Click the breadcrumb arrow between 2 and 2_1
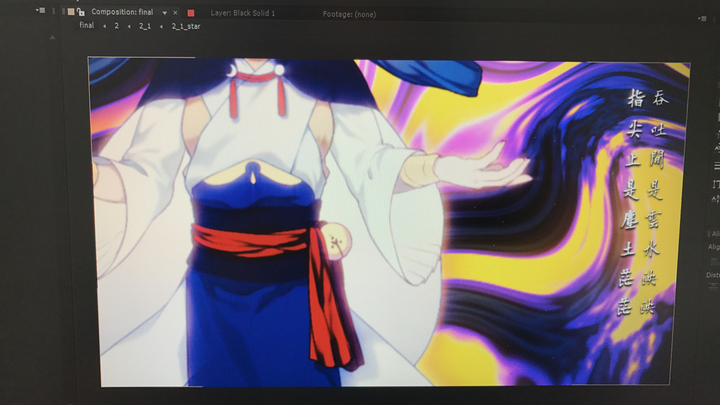 [129, 27]
